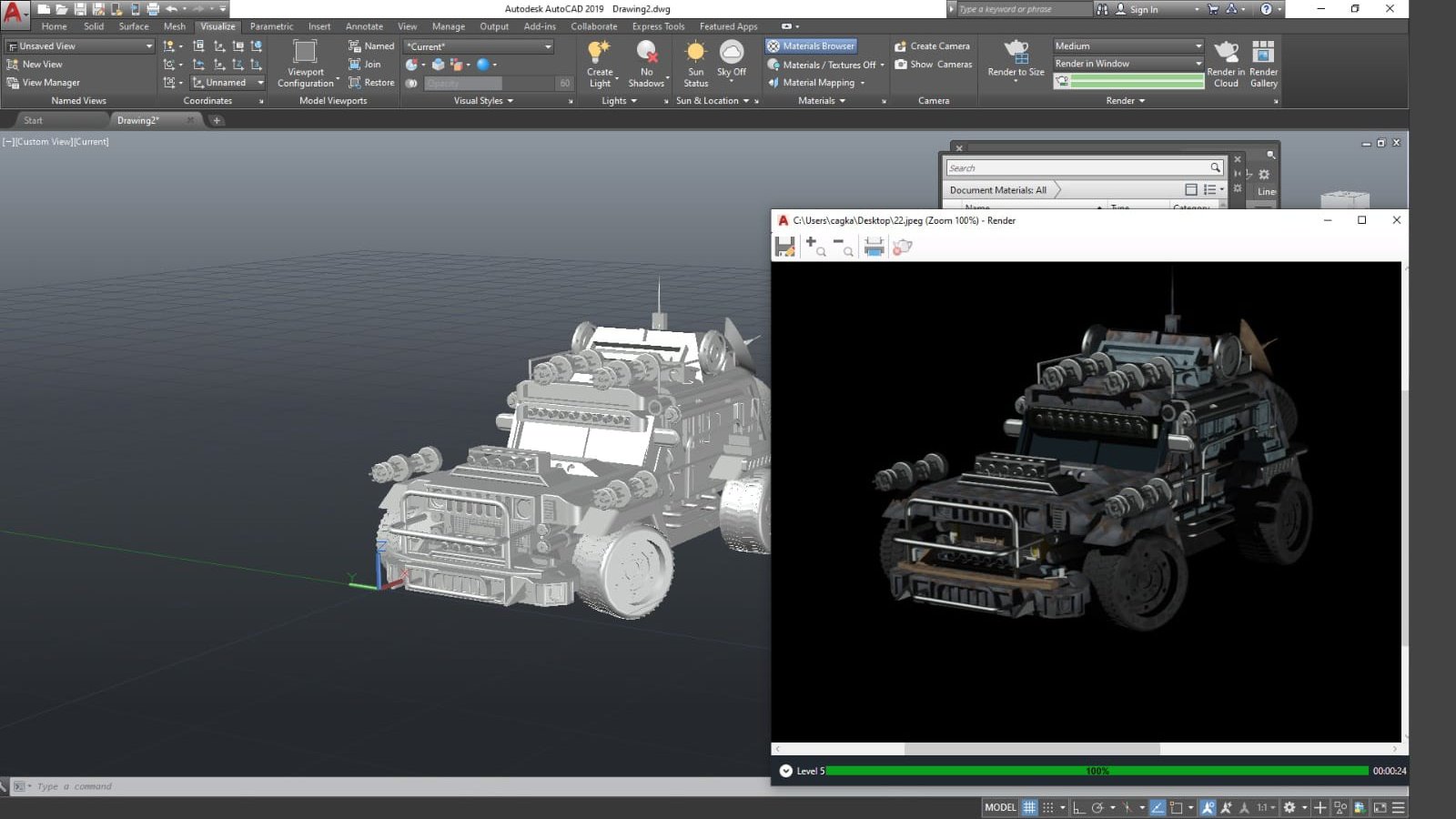Open the Sun Status tool

pos(695,53)
